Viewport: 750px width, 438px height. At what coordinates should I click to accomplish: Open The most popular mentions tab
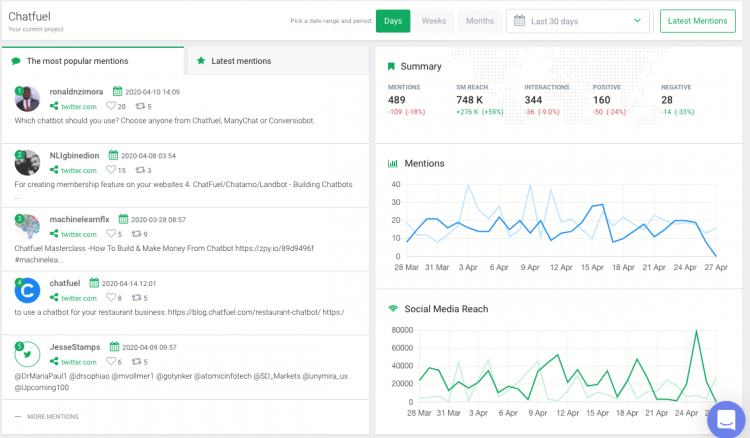tap(93, 61)
